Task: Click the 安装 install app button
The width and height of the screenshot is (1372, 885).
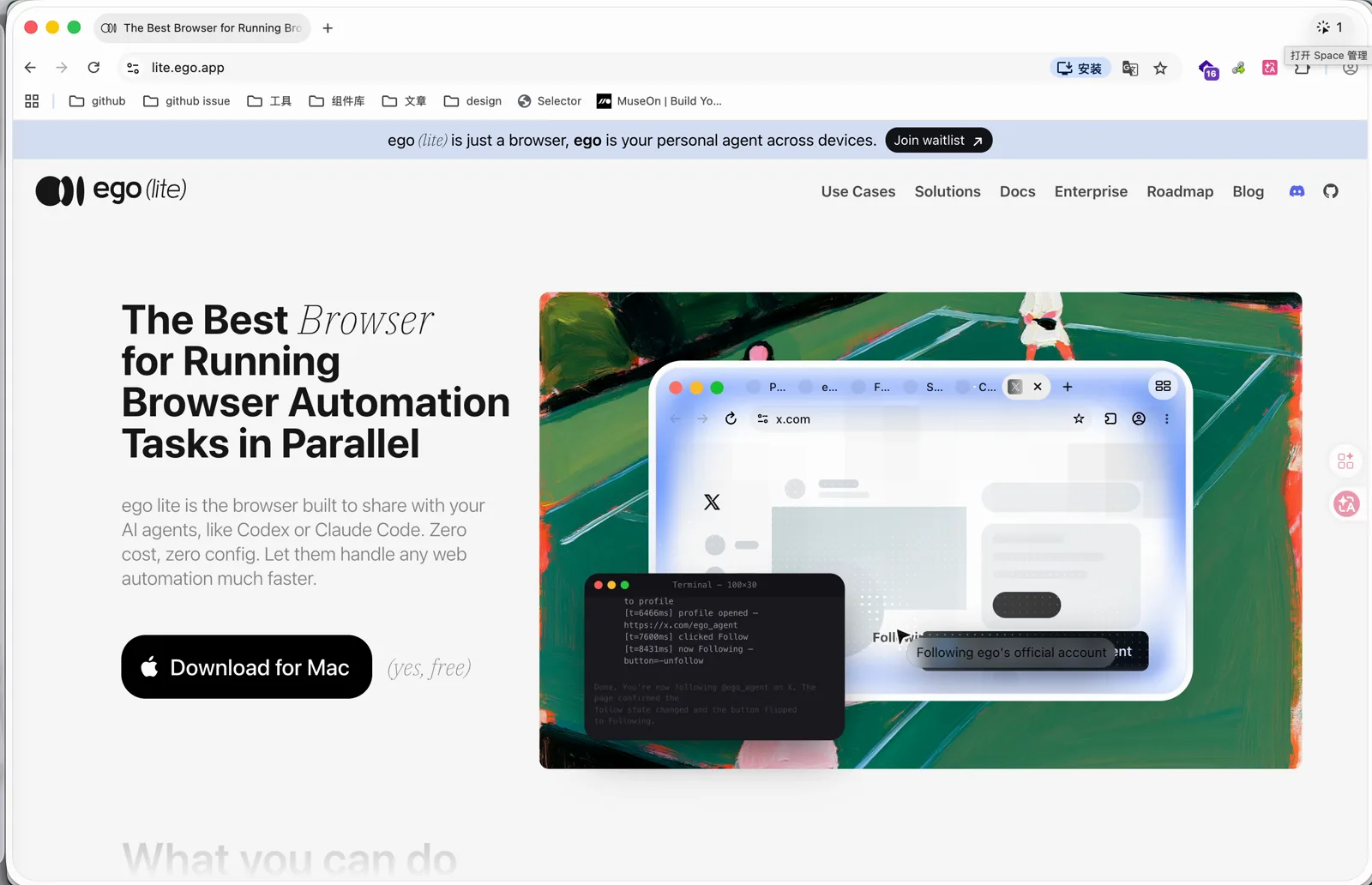Action: coord(1080,68)
